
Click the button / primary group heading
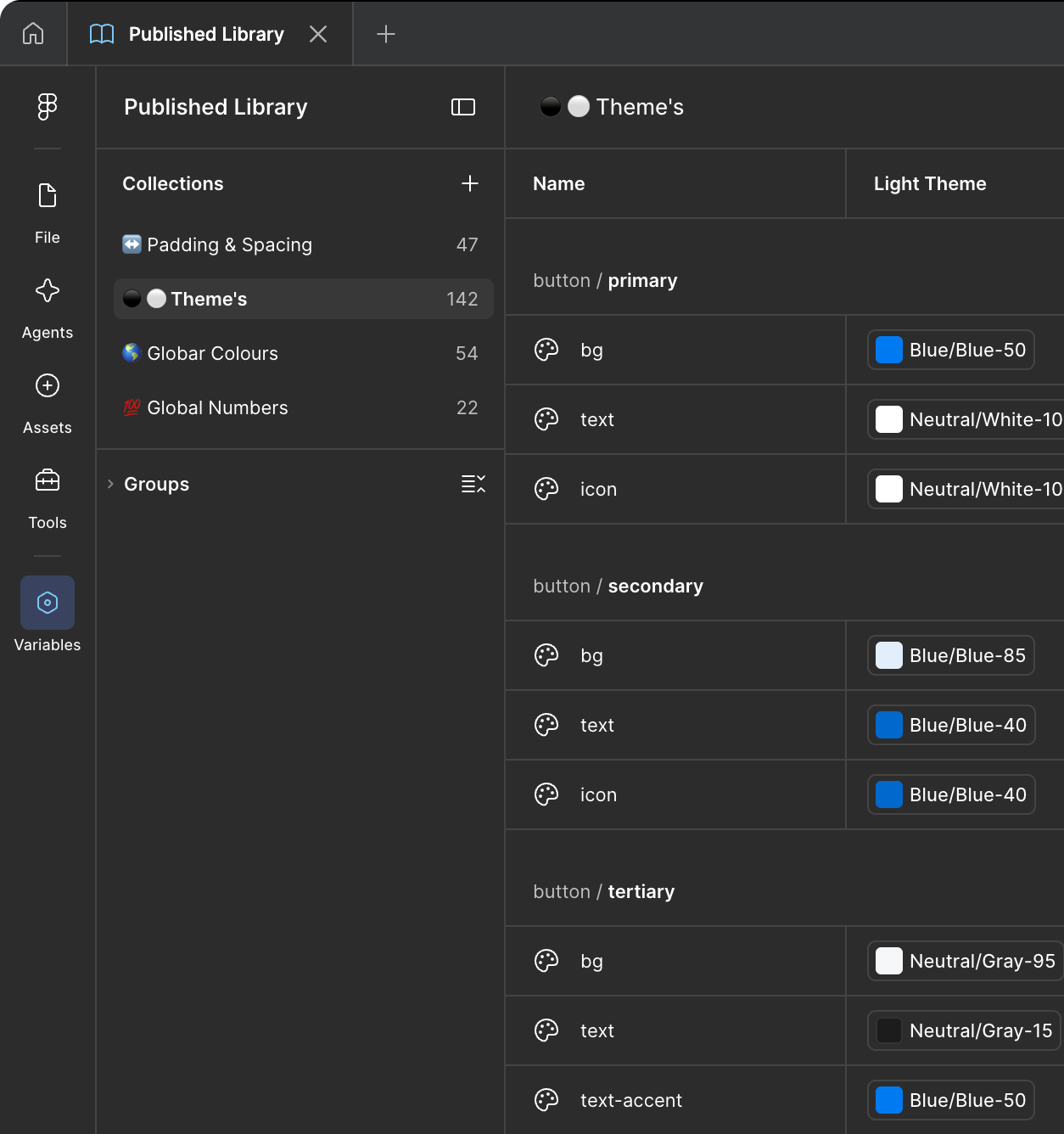605,280
